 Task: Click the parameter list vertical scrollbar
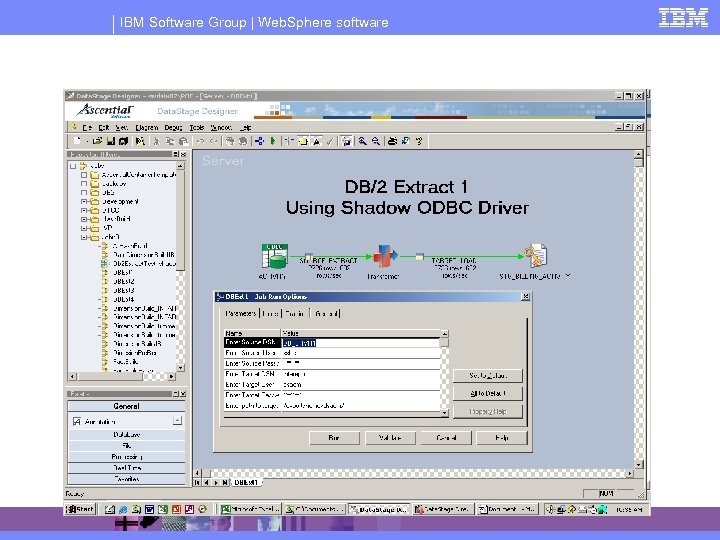(x=444, y=373)
